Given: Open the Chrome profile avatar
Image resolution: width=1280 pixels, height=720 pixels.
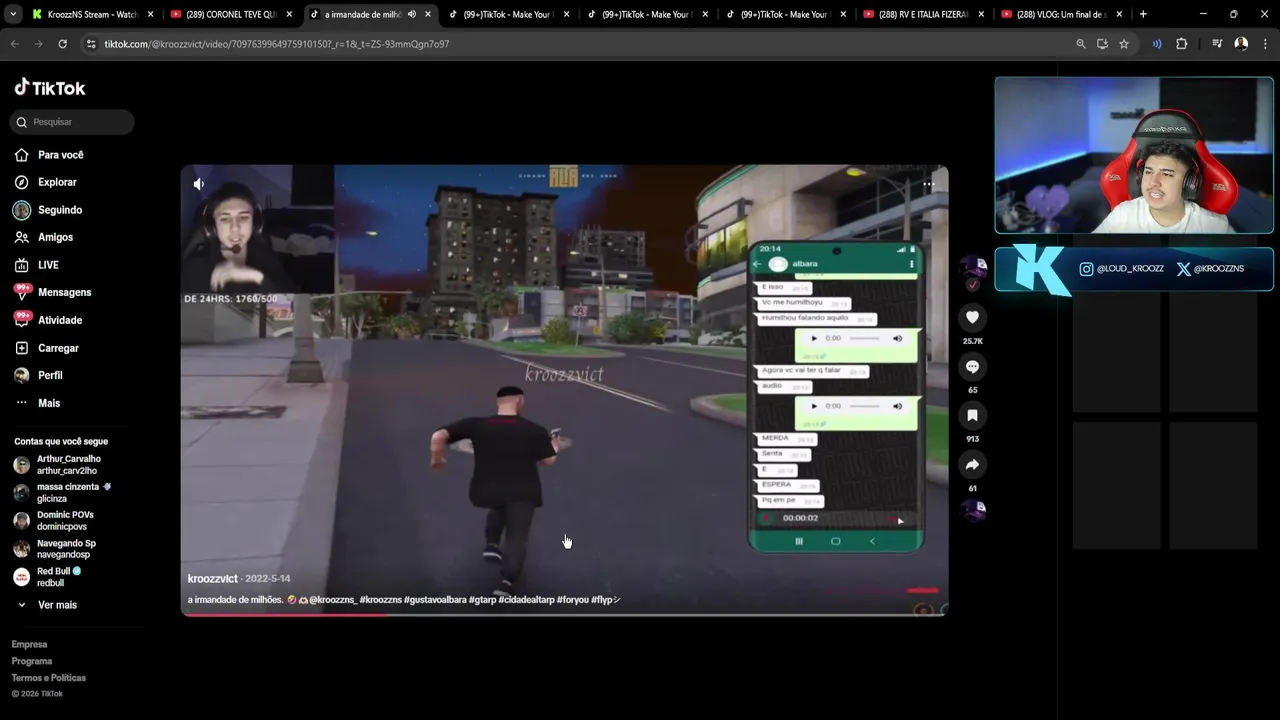Looking at the screenshot, I should coord(1241,44).
